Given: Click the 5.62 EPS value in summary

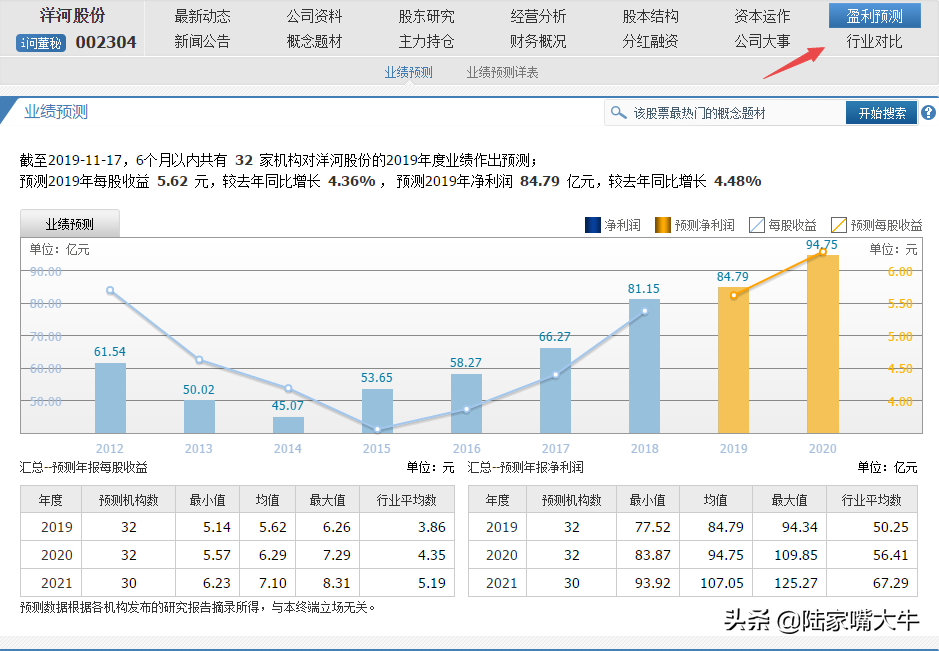Looking at the screenshot, I should tap(172, 181).
